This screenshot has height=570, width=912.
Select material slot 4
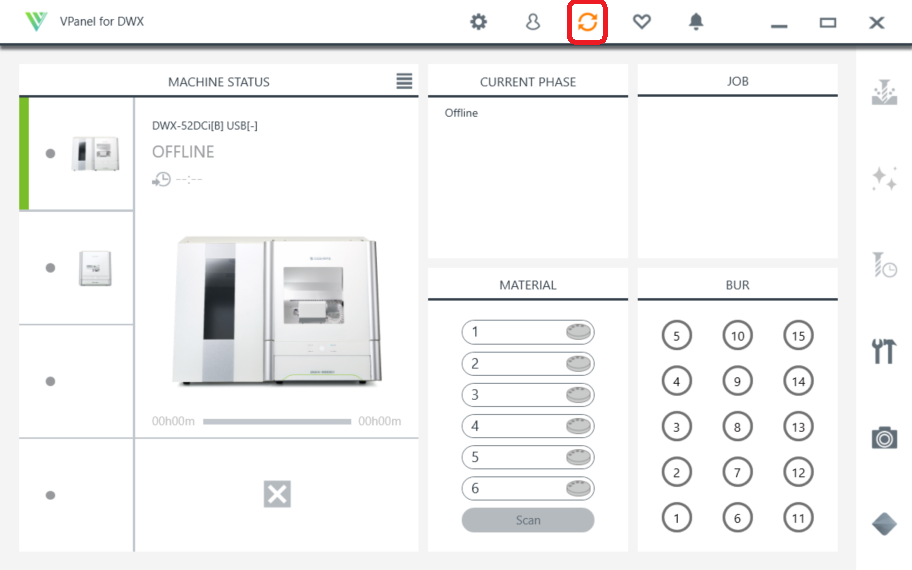point(528,426)
